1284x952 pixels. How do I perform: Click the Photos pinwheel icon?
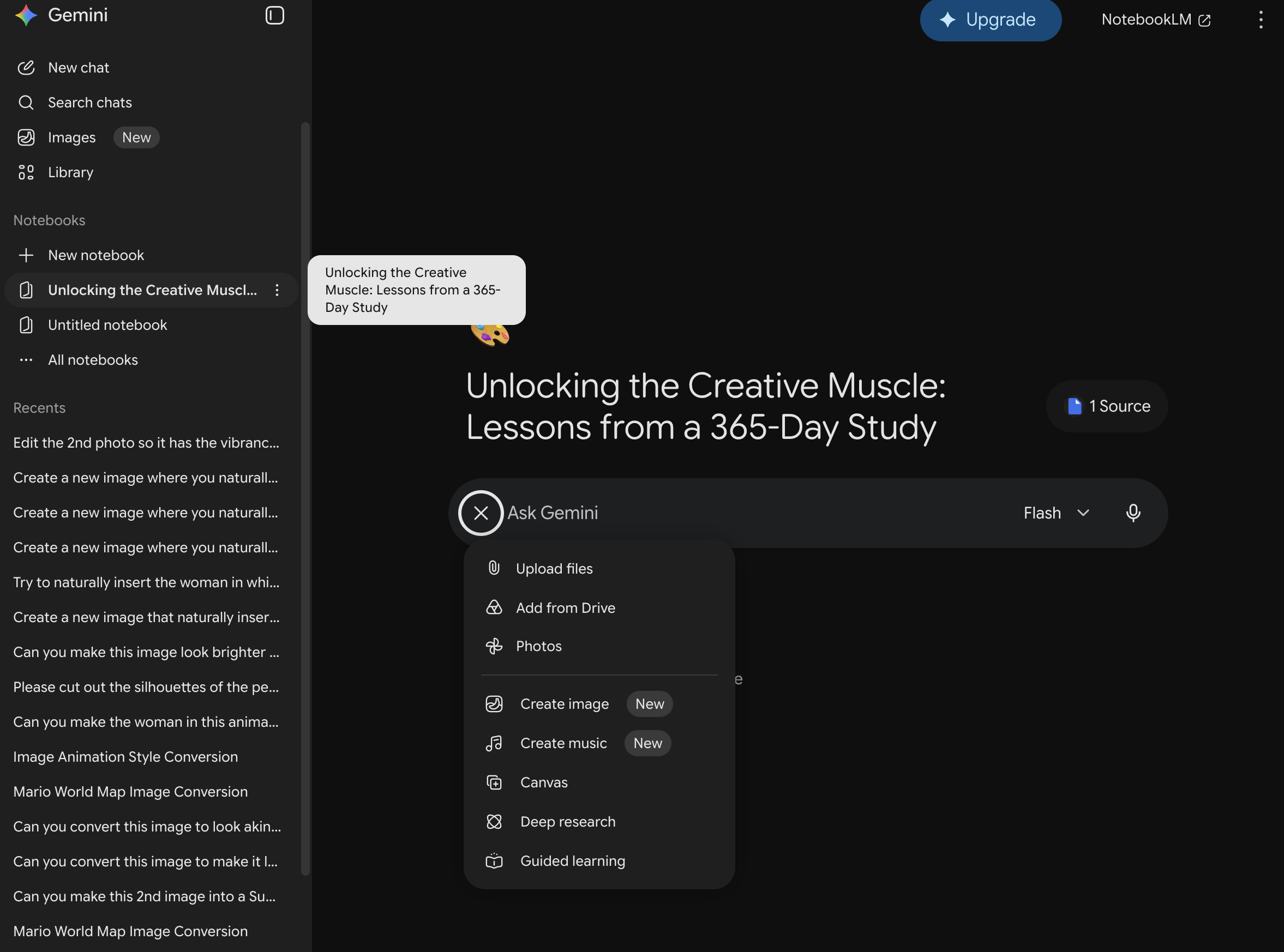[494, 646]
